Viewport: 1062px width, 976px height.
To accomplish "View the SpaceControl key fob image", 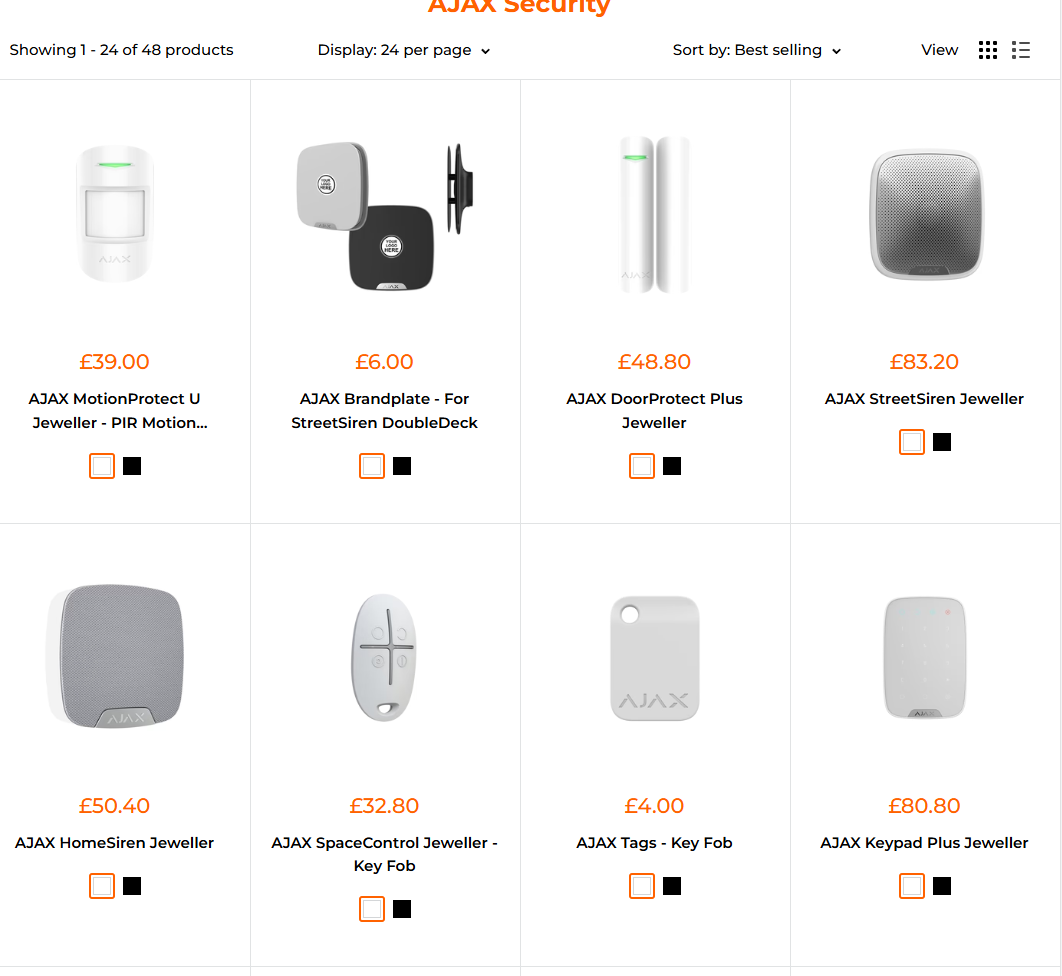I will tap(385, 657).
